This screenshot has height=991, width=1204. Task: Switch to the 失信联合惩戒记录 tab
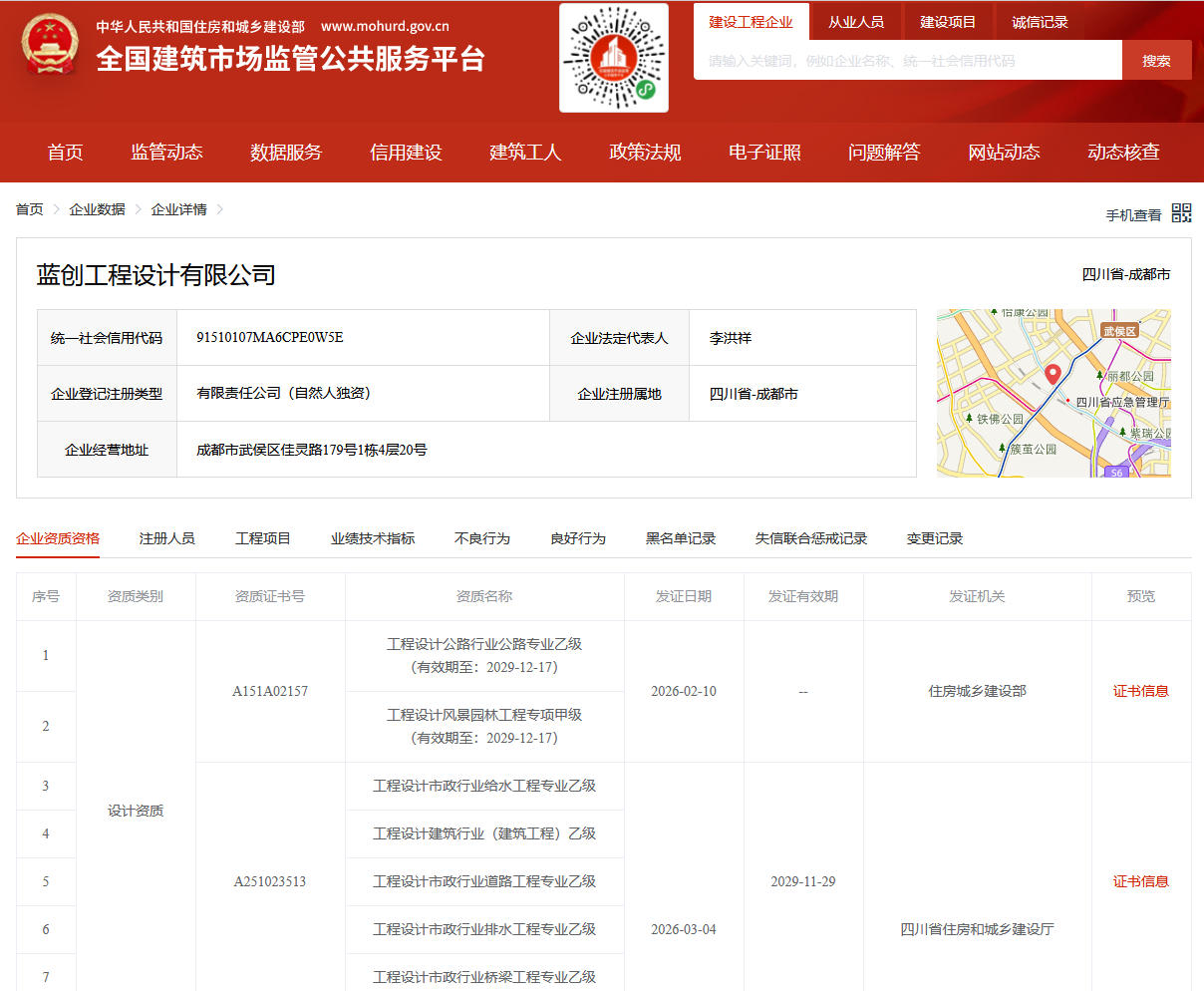(811, 538)
